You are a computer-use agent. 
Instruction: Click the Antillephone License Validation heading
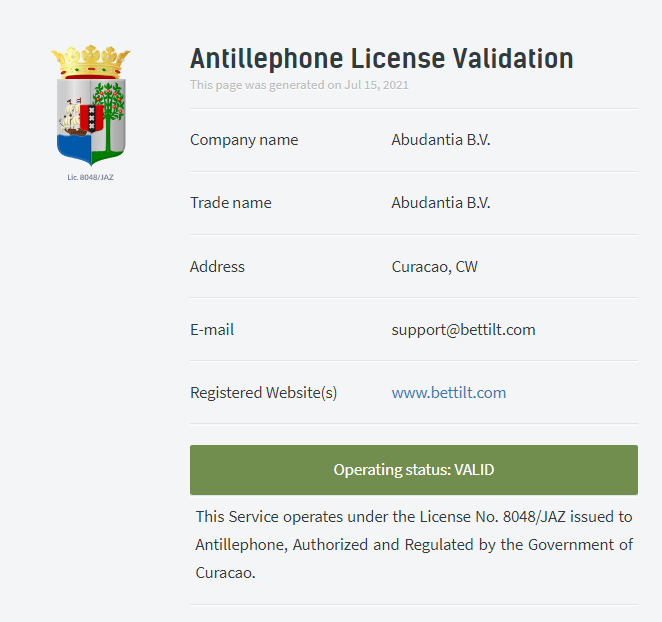click(382, 58)
